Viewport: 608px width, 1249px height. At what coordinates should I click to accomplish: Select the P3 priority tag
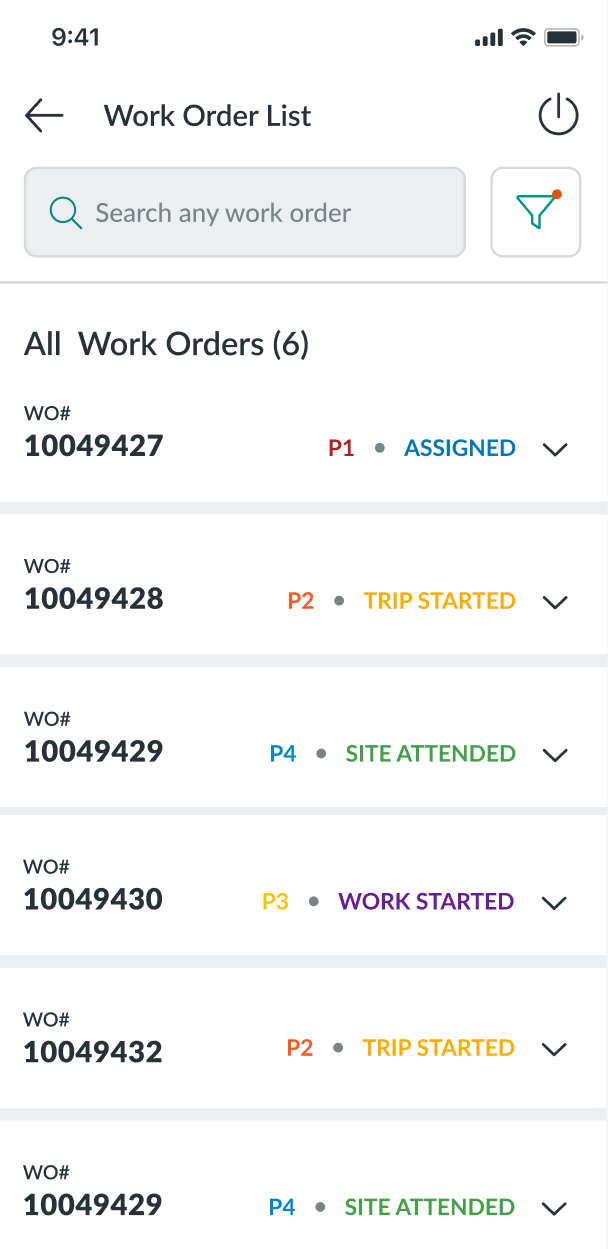(275, 902)
